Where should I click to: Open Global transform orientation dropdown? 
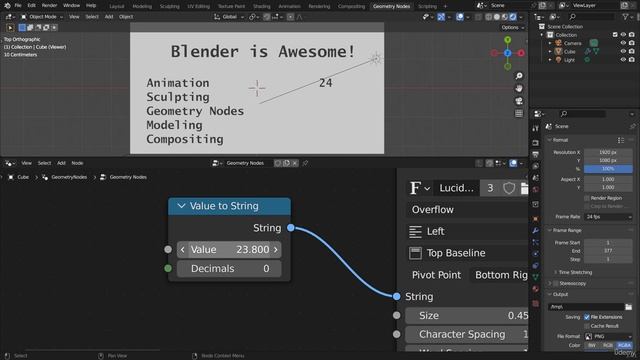pos(229,17)
